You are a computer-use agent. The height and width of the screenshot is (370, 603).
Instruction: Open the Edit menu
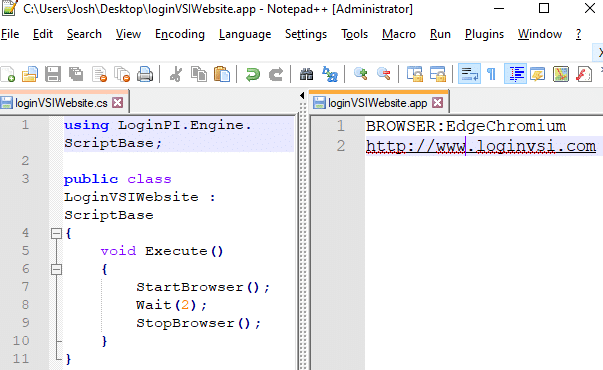[43, 34]
